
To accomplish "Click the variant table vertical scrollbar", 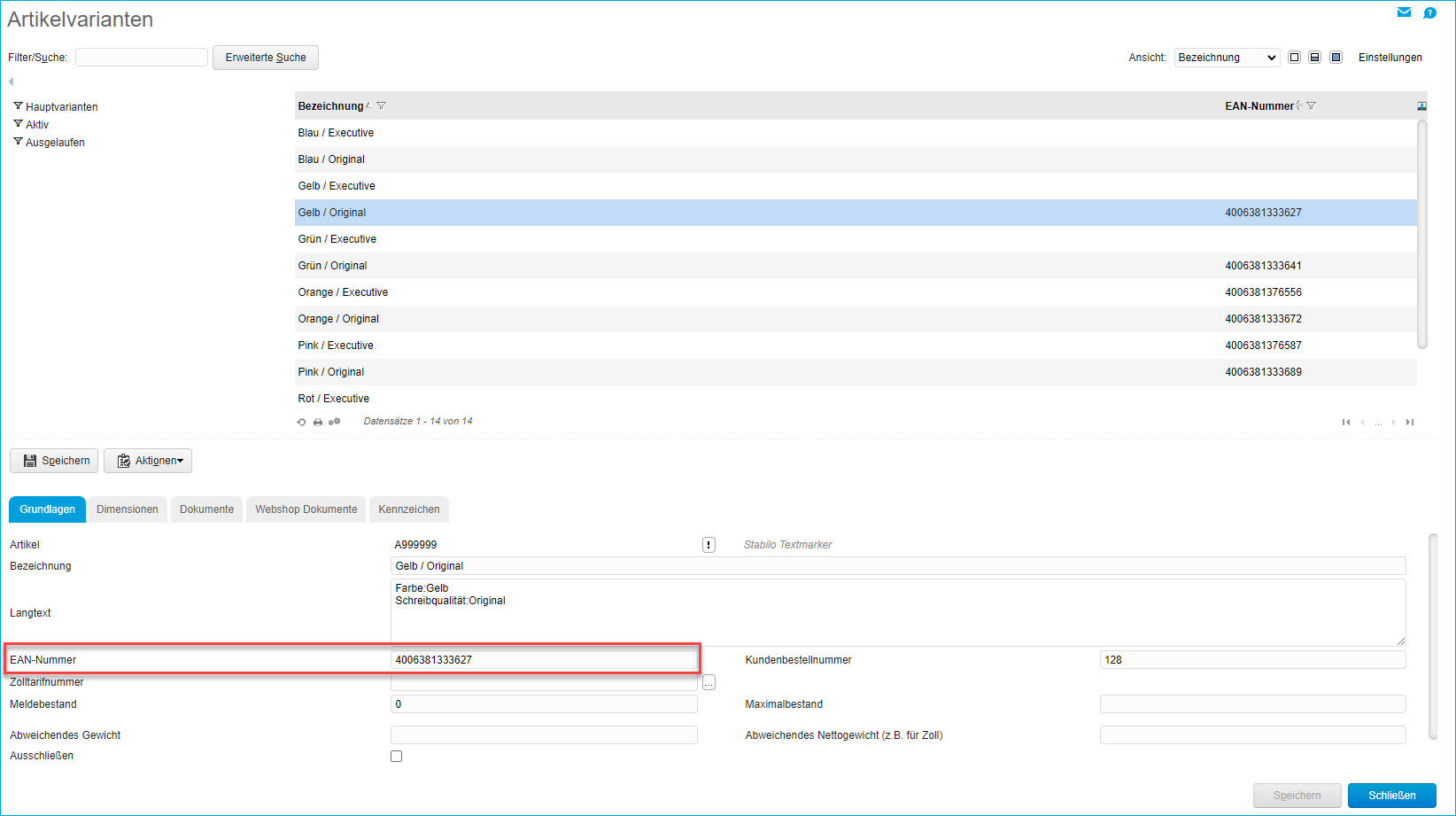I will pos(1422,235).
